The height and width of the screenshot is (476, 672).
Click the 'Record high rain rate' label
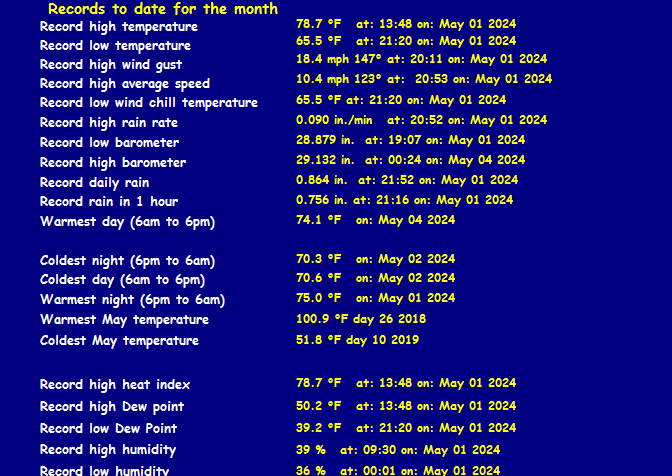109,122
